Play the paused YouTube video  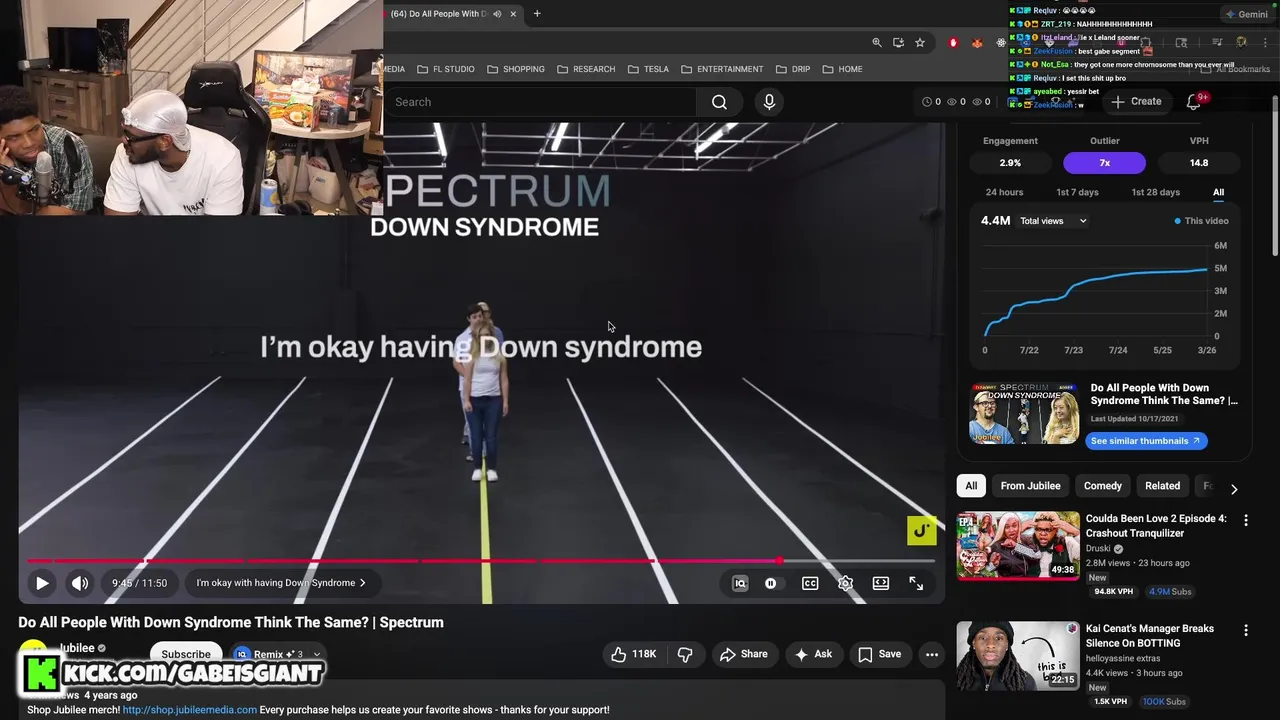tap(42, 583)
